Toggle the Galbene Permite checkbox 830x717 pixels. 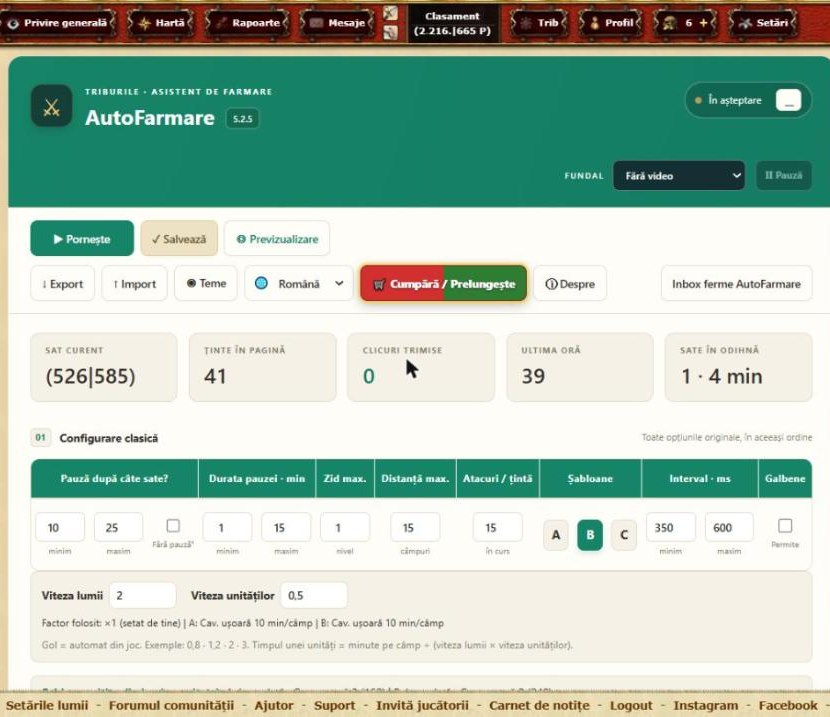click(785, 525)
